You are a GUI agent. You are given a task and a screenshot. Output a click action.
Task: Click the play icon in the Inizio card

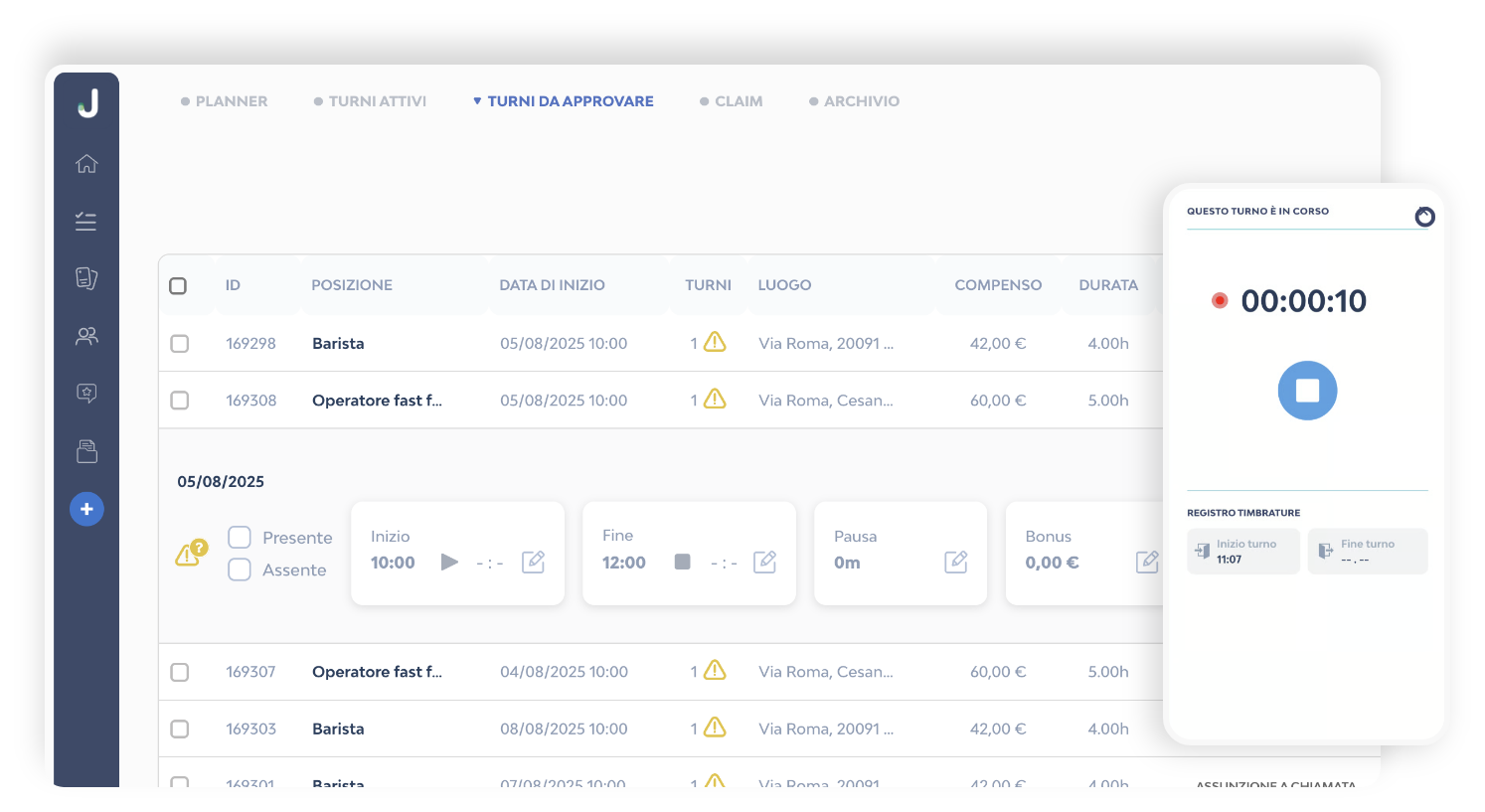click(x=449, y=562)
